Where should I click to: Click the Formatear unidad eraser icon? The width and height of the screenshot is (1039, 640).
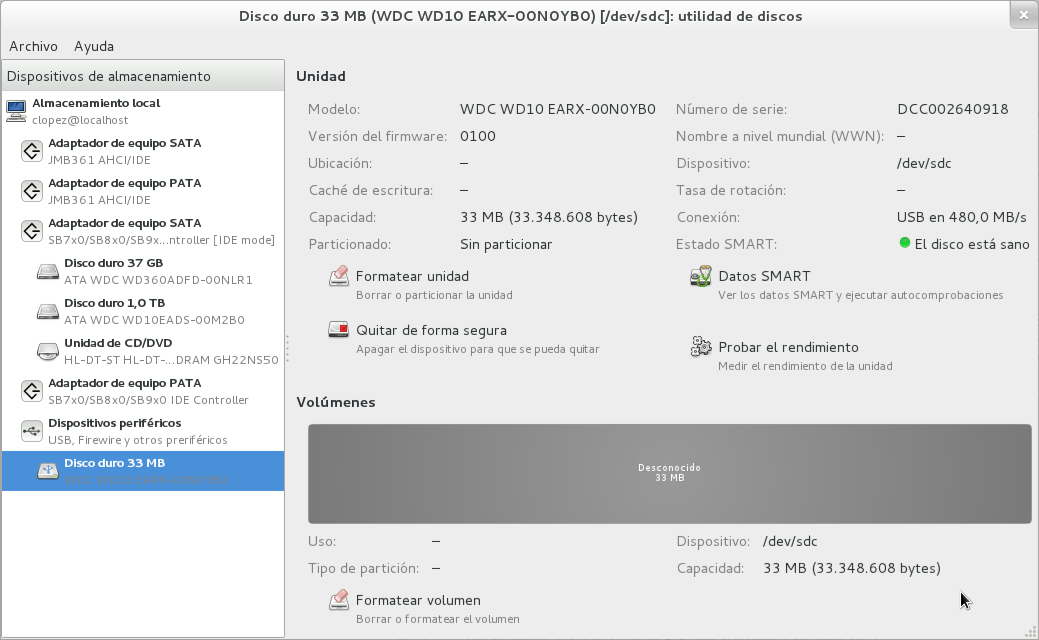[x=339, y=276]
